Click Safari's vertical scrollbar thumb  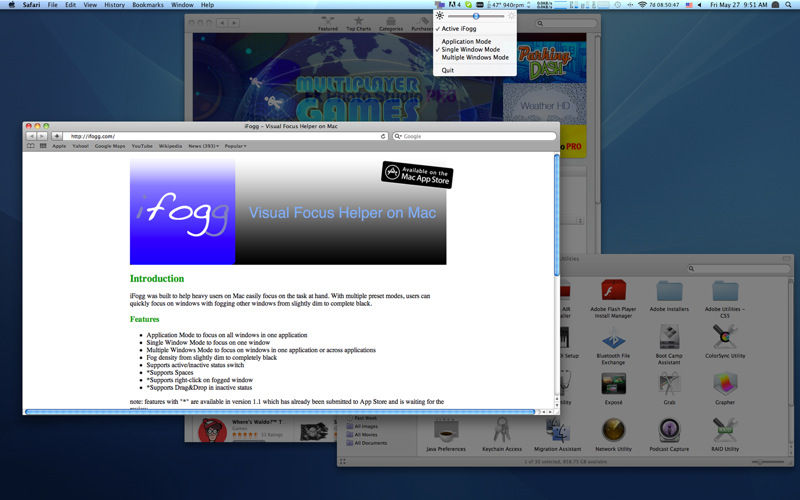557,215
